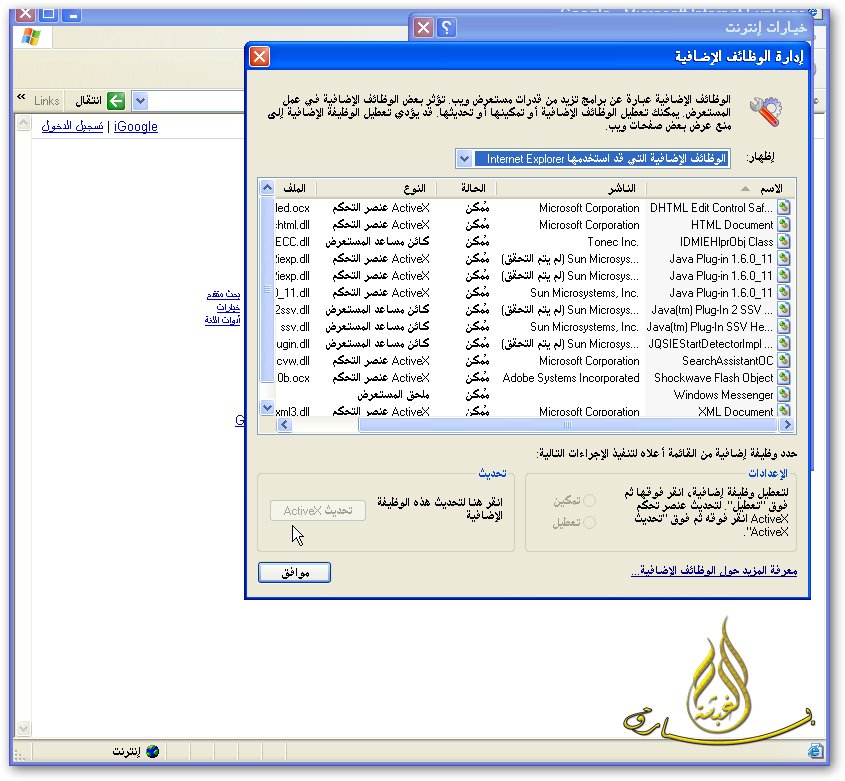Click the green Go arrow icon
Image resolution: width=845 pixels, height=781 pixels.
tap(116, 101)
